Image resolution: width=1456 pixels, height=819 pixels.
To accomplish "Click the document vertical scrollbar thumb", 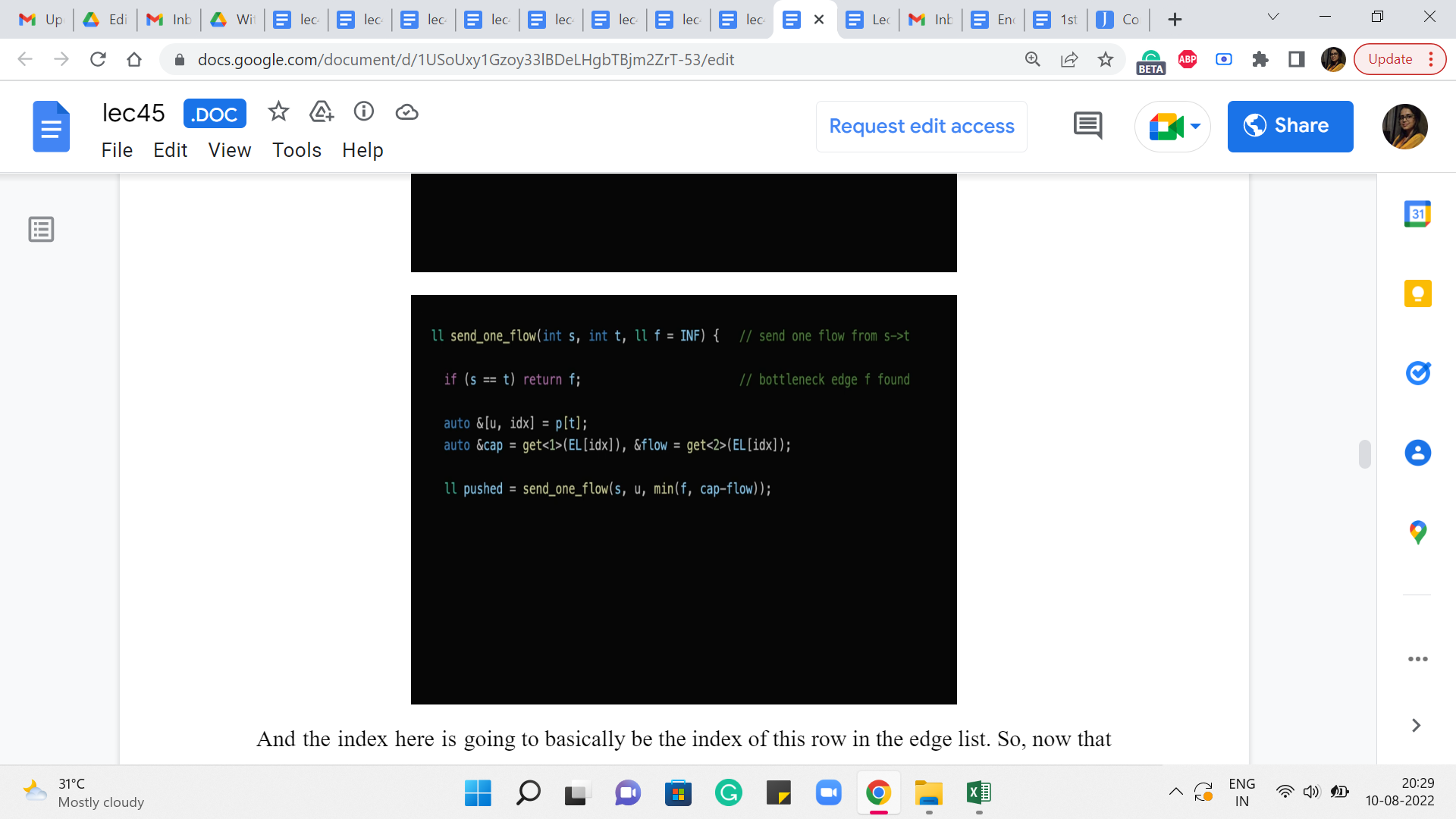I will (1364, 454).
